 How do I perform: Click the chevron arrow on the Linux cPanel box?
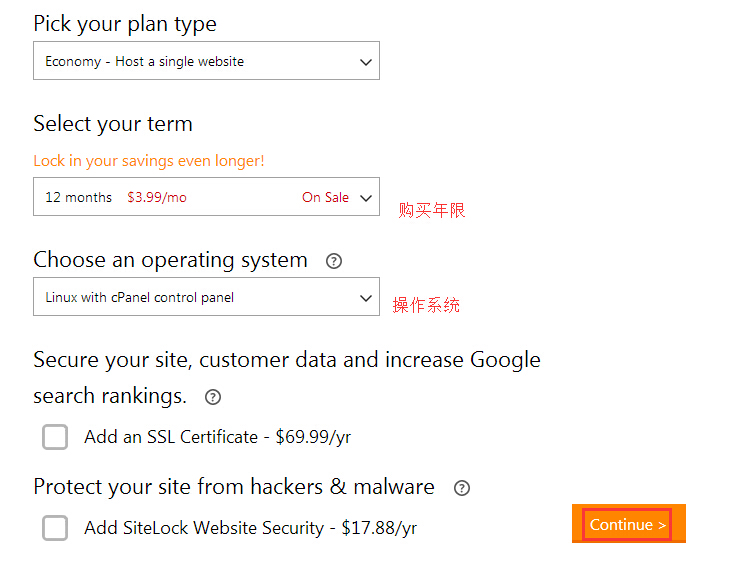point(365,298)
